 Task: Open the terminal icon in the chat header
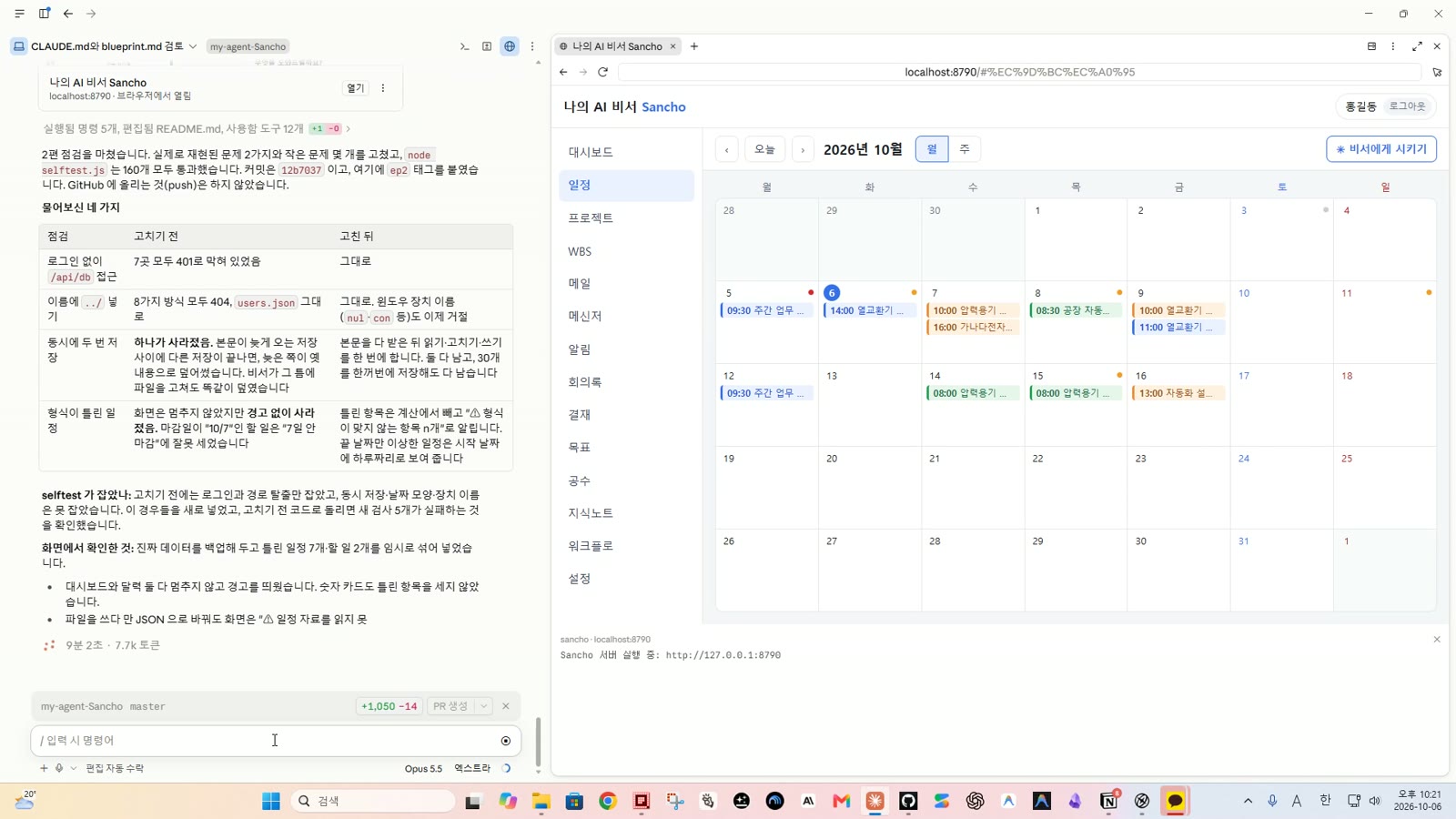pos(464,46)
